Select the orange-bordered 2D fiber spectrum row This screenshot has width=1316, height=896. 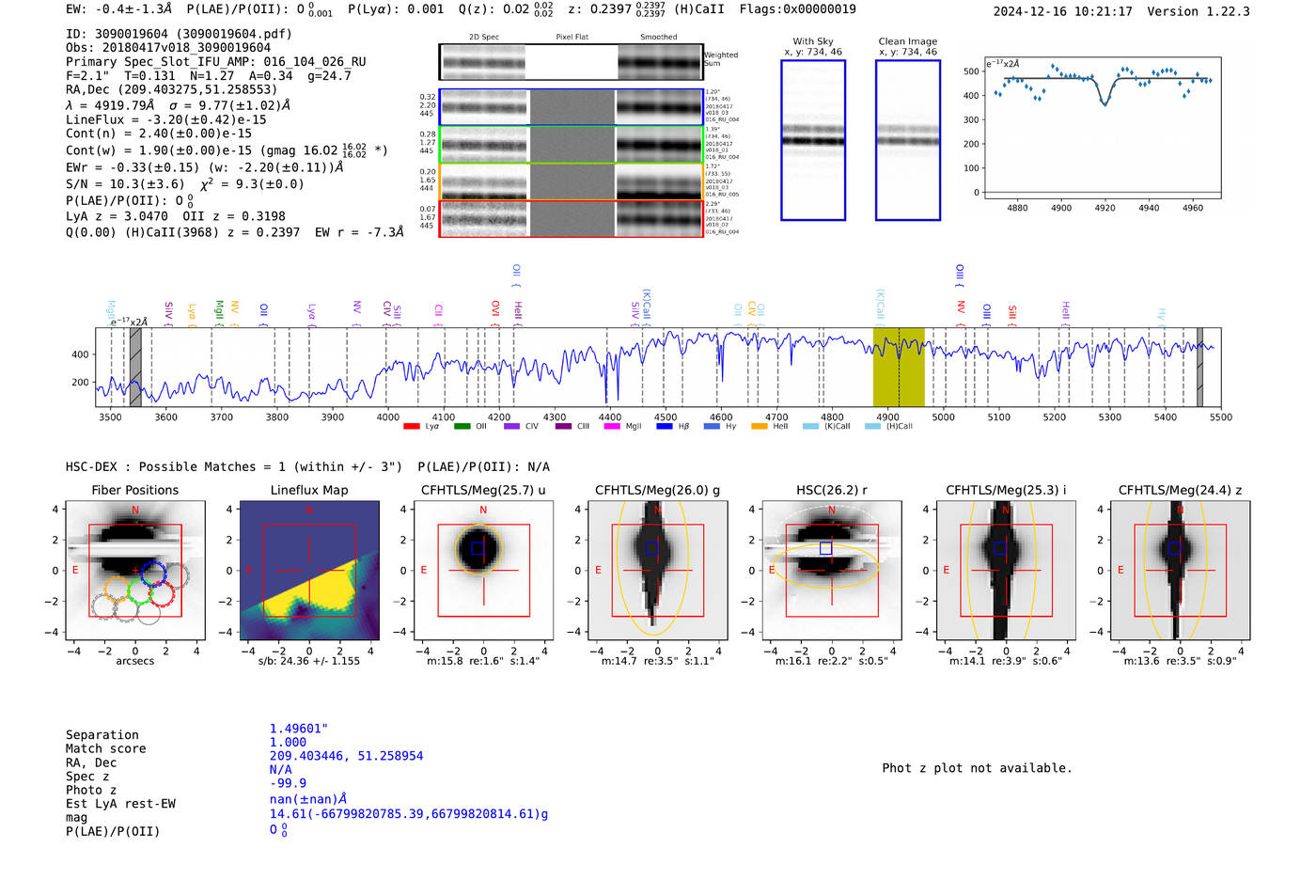pyautogui.click(x=571, y=181)
